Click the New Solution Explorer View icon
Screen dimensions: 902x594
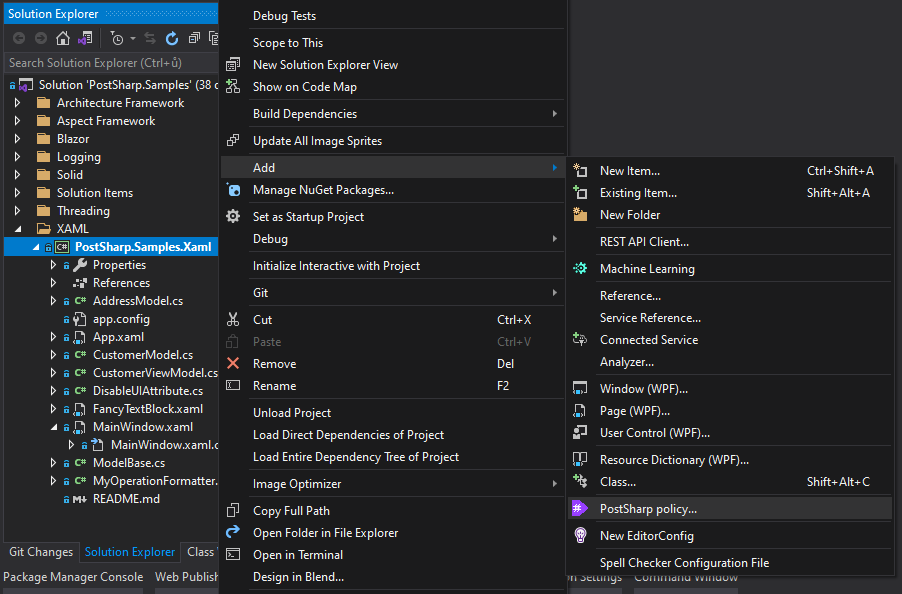pyautogui.click(x=233, y=64)
